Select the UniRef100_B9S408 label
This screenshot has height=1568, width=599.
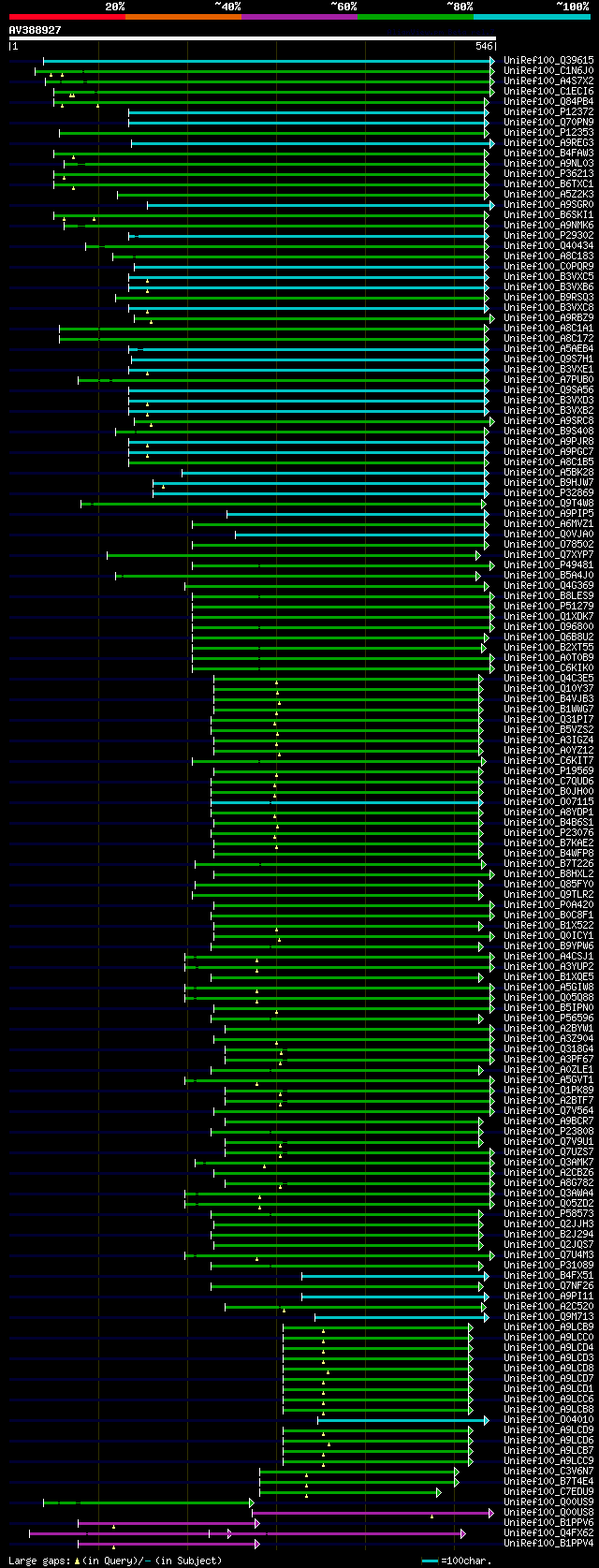tap(548, 431)
